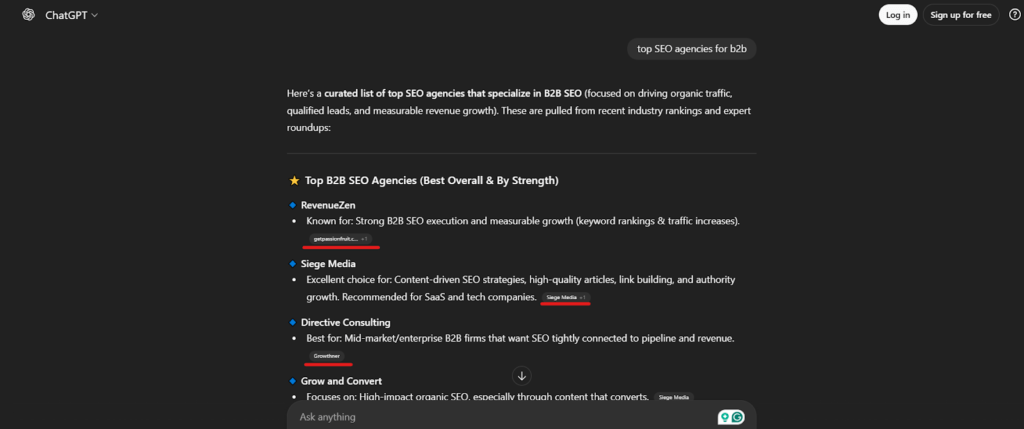Open the getpassionfruit citation source chip
This screenshot has height=429, width=1024.
click(340, 239)
